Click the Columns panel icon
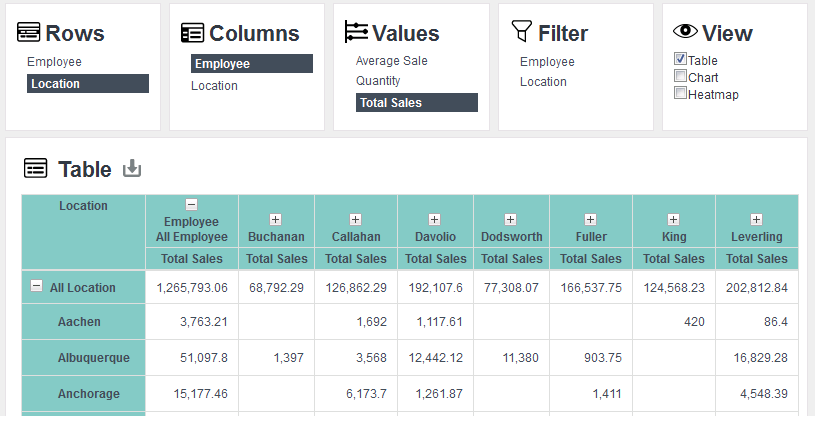The image size is (815, 436). tap(192, 33)
